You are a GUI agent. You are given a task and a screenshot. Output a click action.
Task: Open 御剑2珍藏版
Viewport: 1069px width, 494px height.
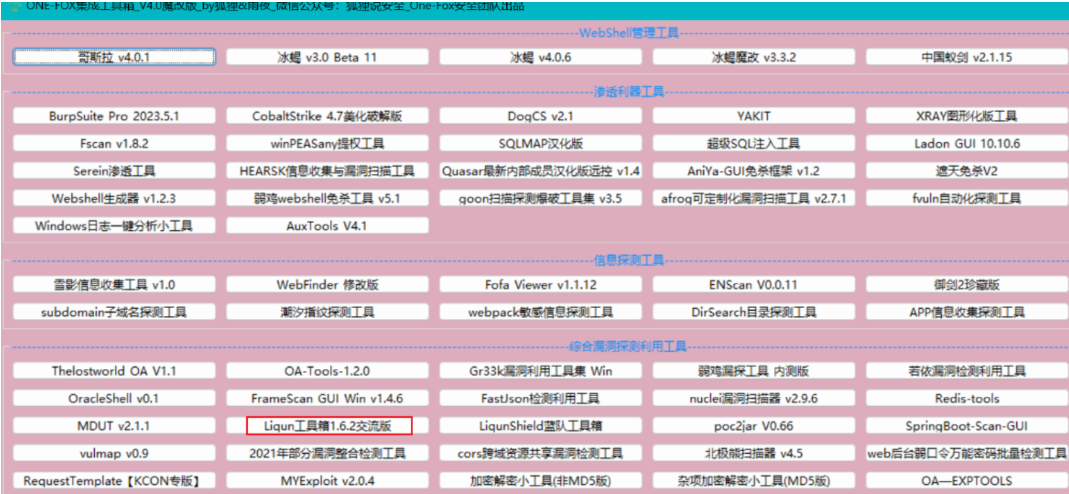[x=967, y=284]
